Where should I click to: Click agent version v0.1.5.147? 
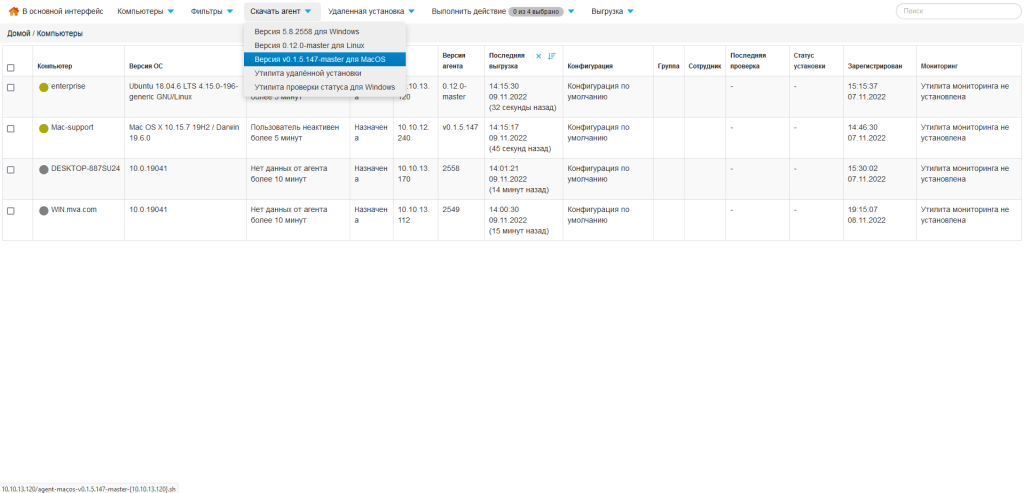(460, 127)
